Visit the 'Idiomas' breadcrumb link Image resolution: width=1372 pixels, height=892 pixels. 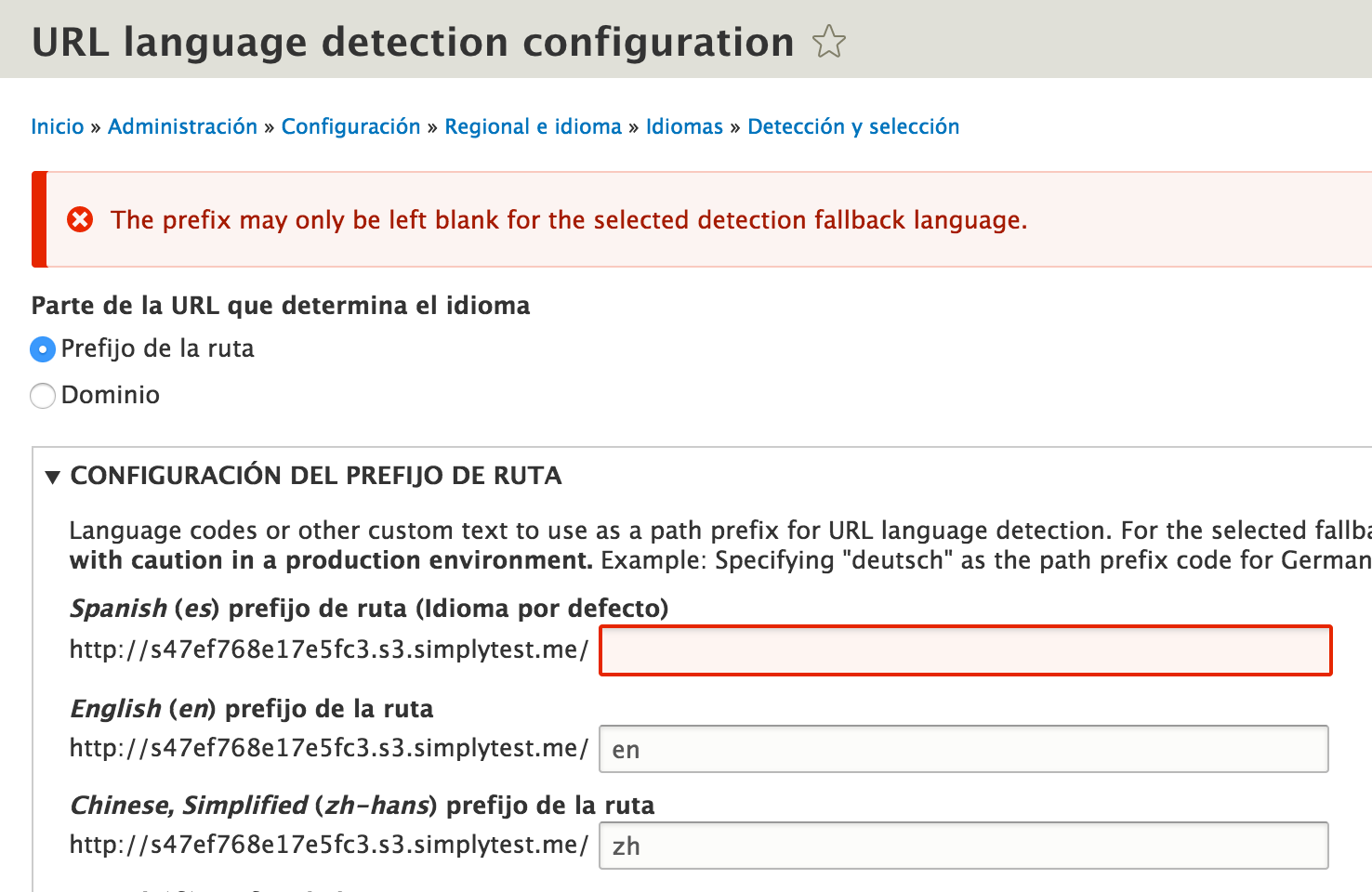click(684, 125)
